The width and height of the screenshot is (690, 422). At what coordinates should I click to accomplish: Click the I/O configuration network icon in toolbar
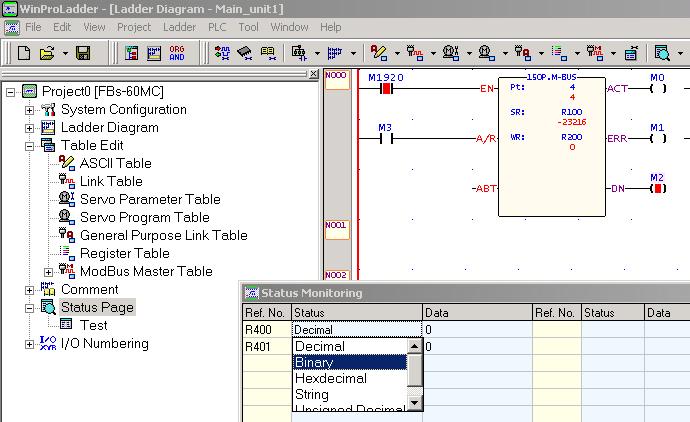299,53
